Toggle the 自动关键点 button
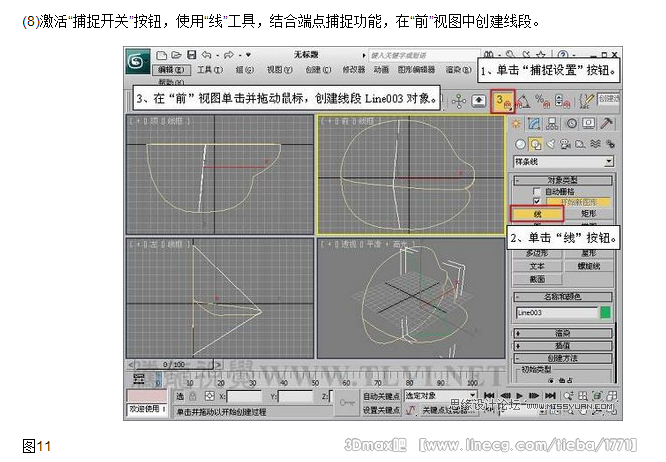 click(381, 396)
